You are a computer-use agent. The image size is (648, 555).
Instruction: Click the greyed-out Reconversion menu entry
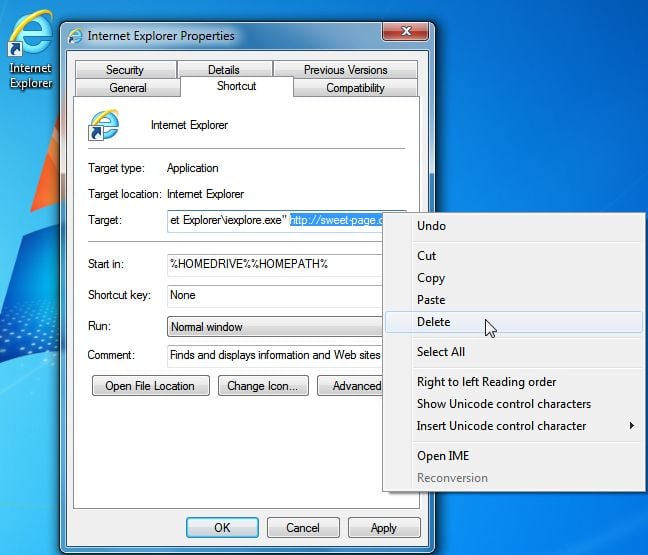[514, 478]
